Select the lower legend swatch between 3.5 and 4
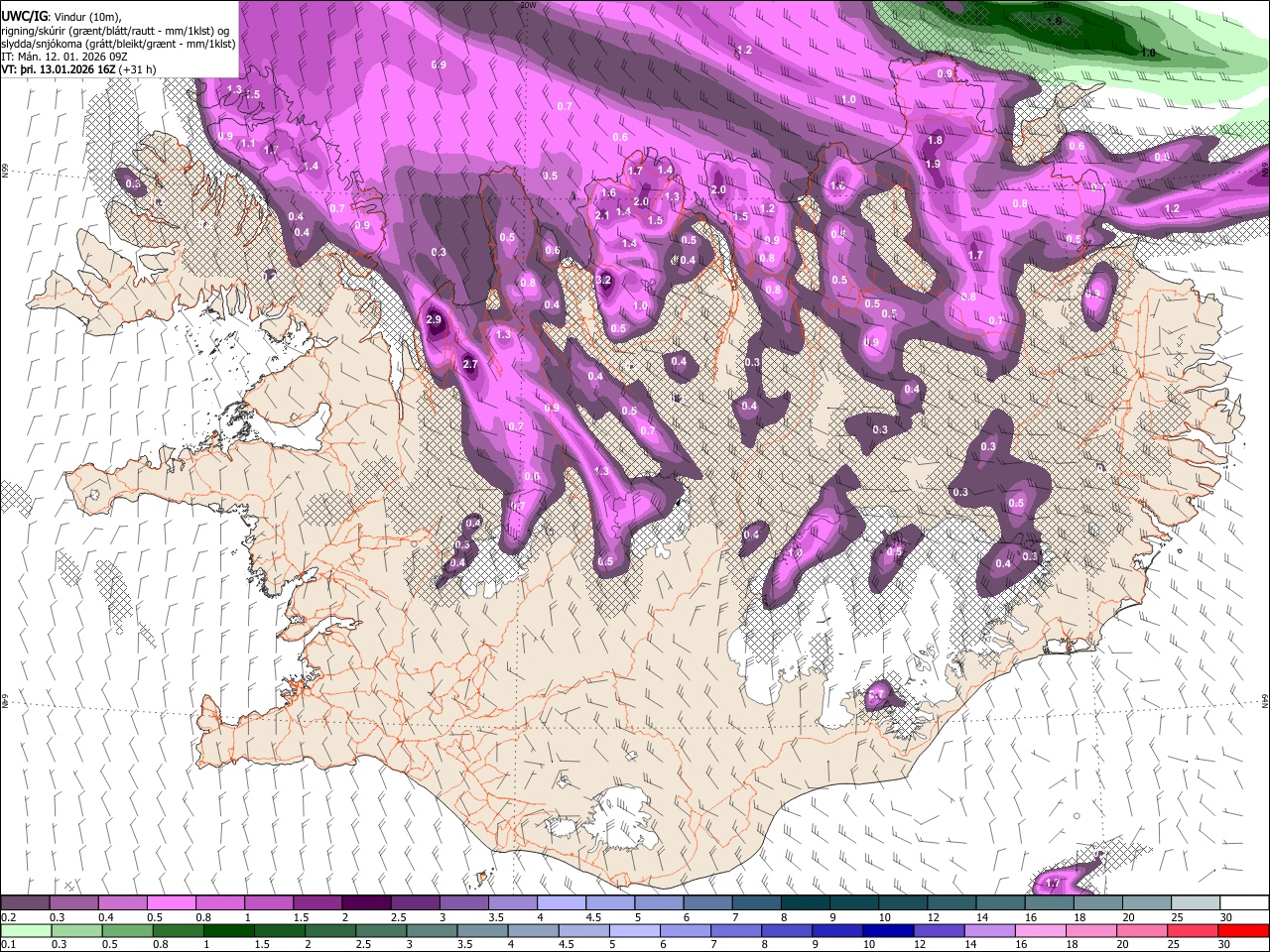 482,930
